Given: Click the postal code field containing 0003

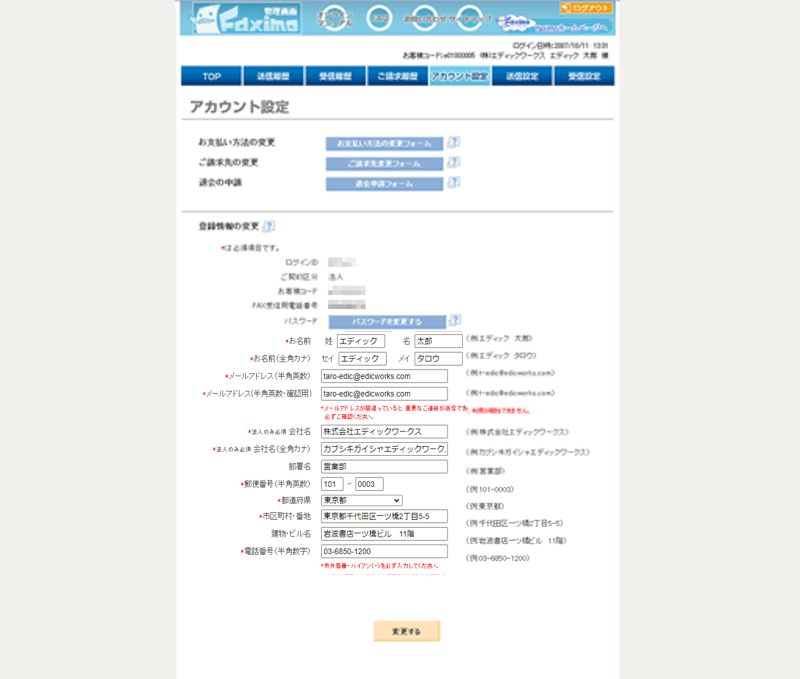Looking at the screenshot, I should point(369,484).
